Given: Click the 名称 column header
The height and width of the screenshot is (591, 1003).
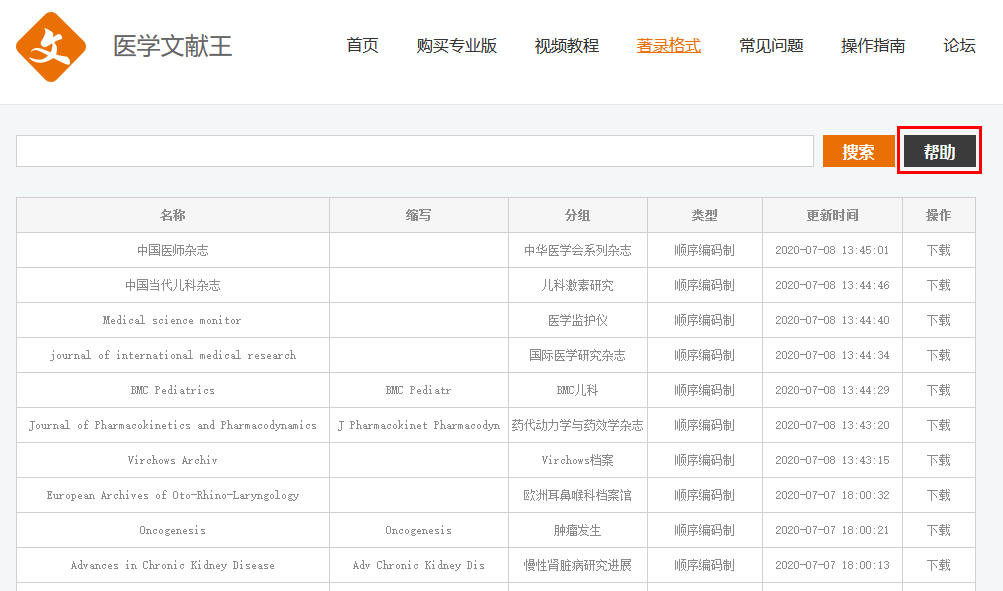Looking at the screenshot, I should coord(173,215).
